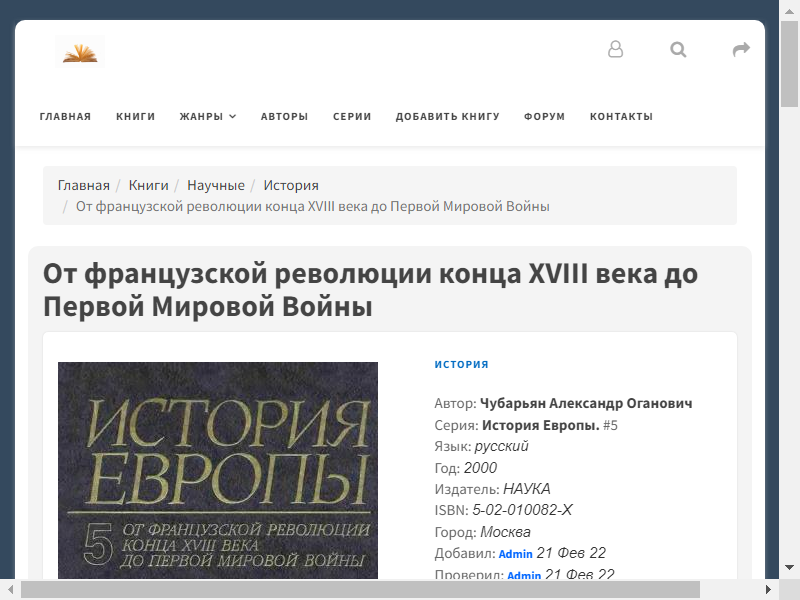Click the История Европы book cover
This screenshot has width=800, height=600.
(218, 470)
